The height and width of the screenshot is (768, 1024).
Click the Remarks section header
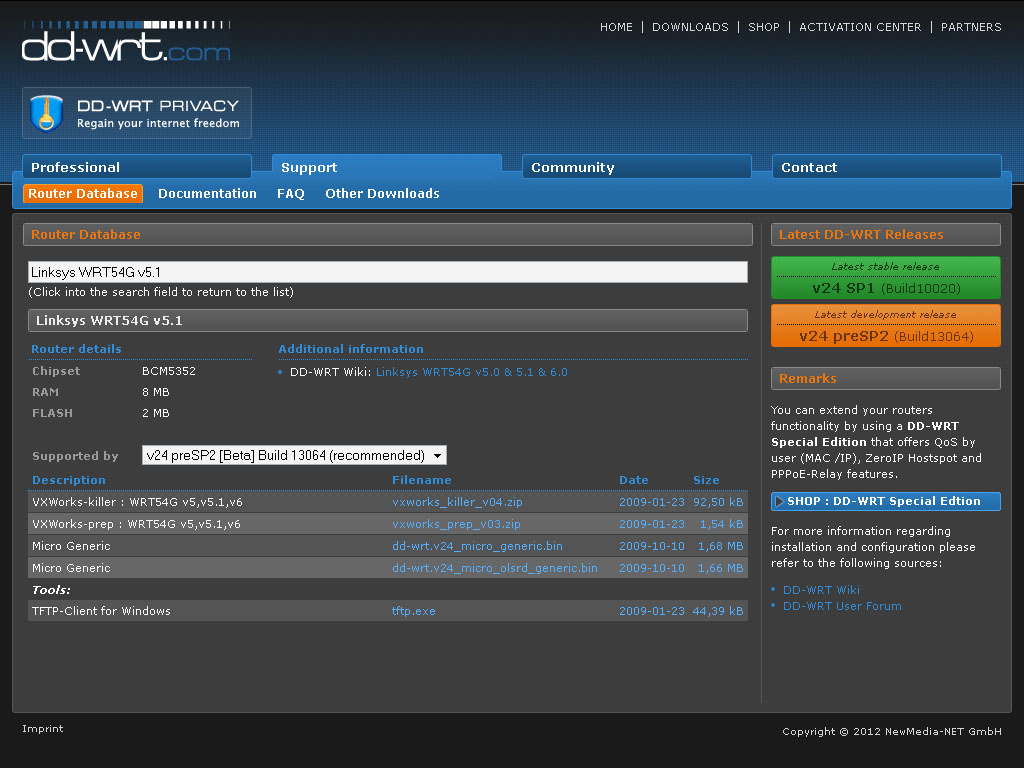click(886, 379)
